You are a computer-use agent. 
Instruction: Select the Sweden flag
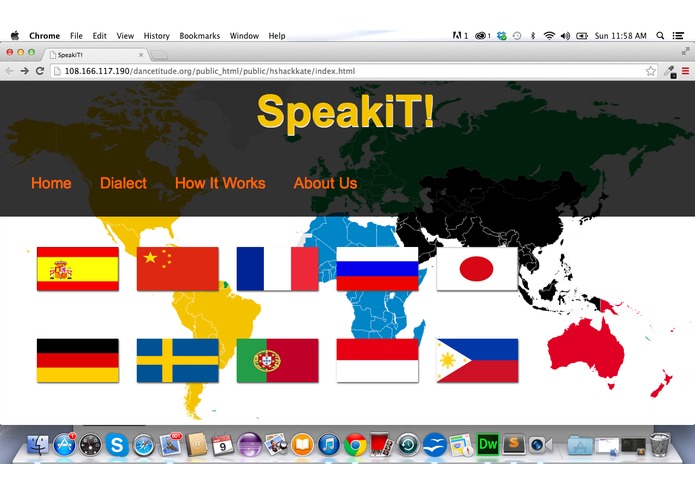tap(177, 361)
